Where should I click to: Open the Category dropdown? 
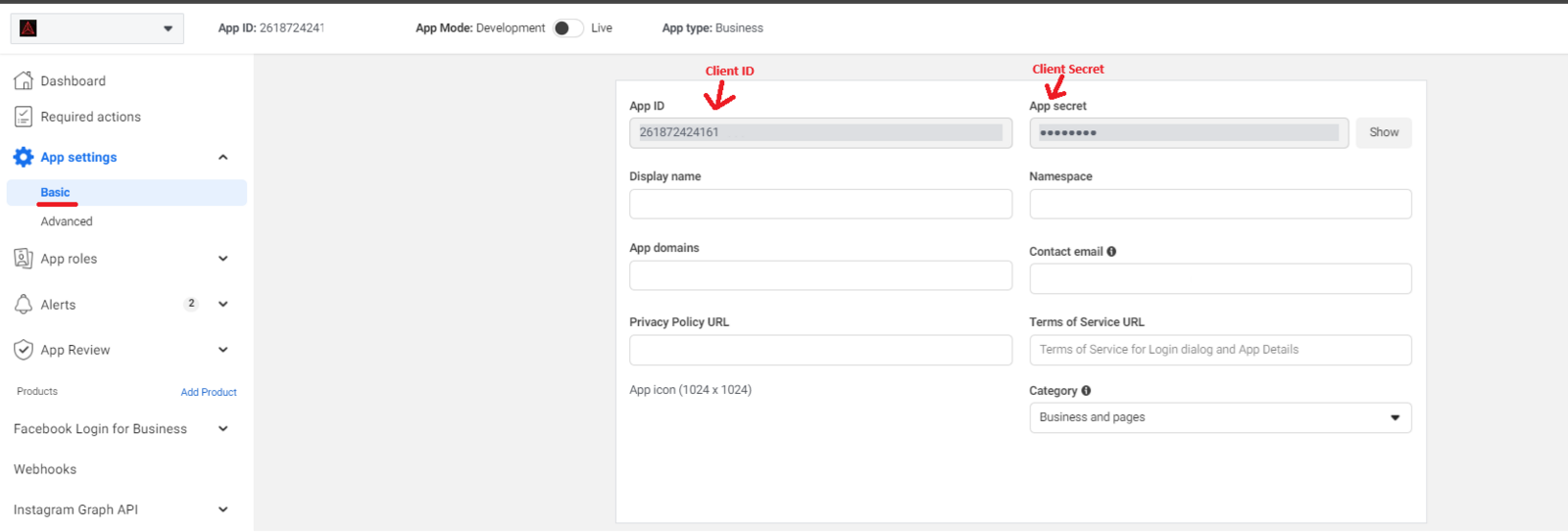point(1219,417)
